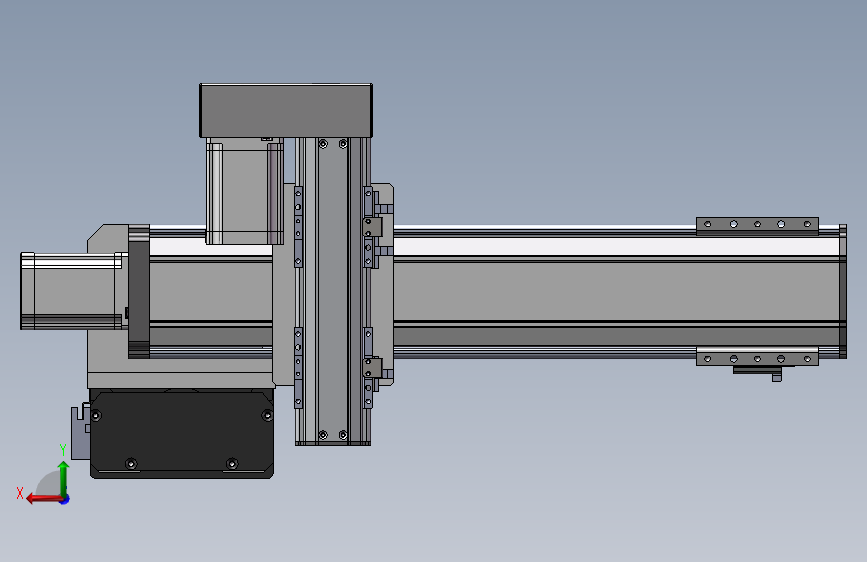Select the dark gray top cover block
The width and height of the screenshot is (867, 562).
[286, 111]
